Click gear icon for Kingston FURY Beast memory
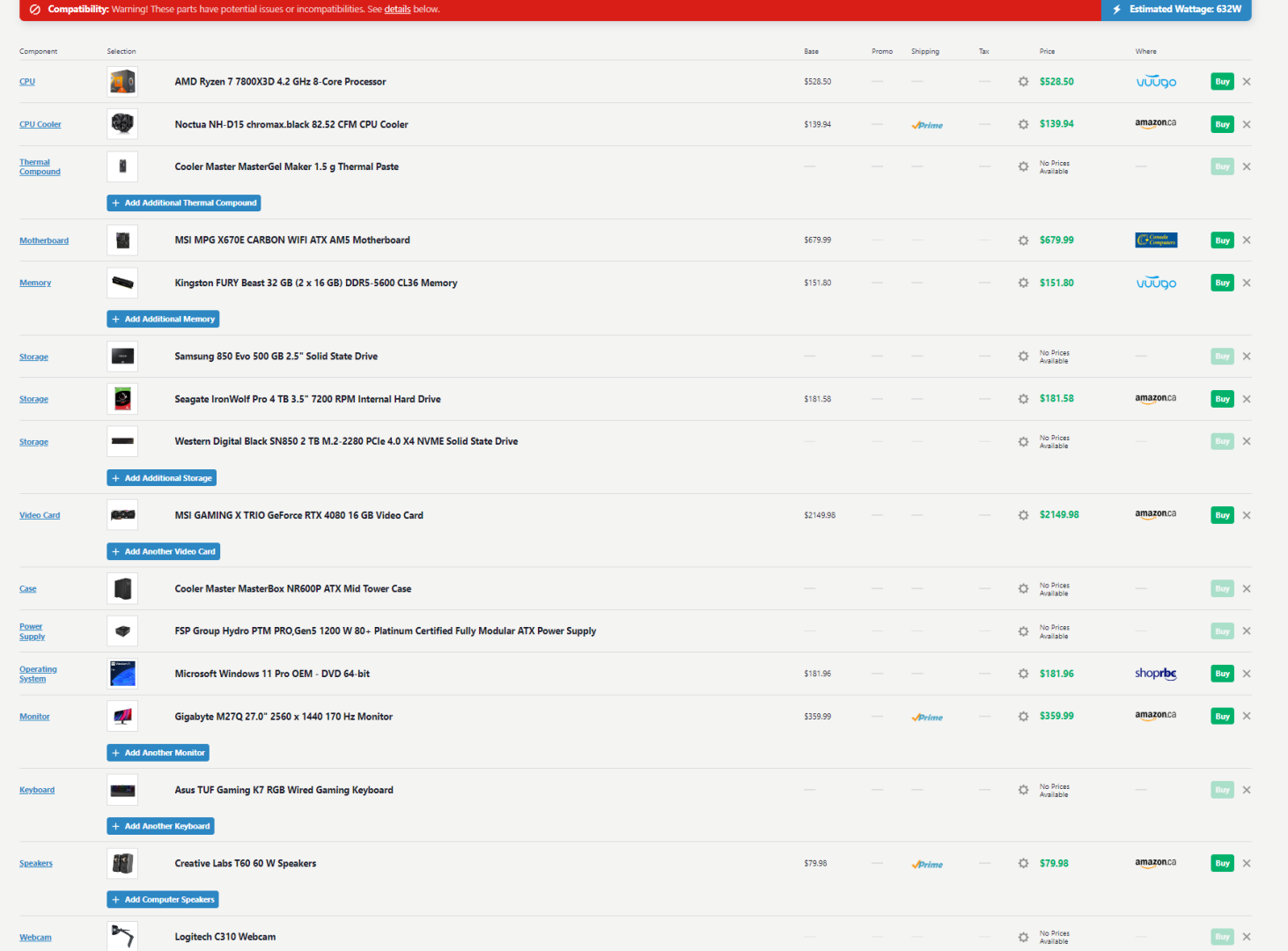 pyautogui.click(x=1023, y=283)
